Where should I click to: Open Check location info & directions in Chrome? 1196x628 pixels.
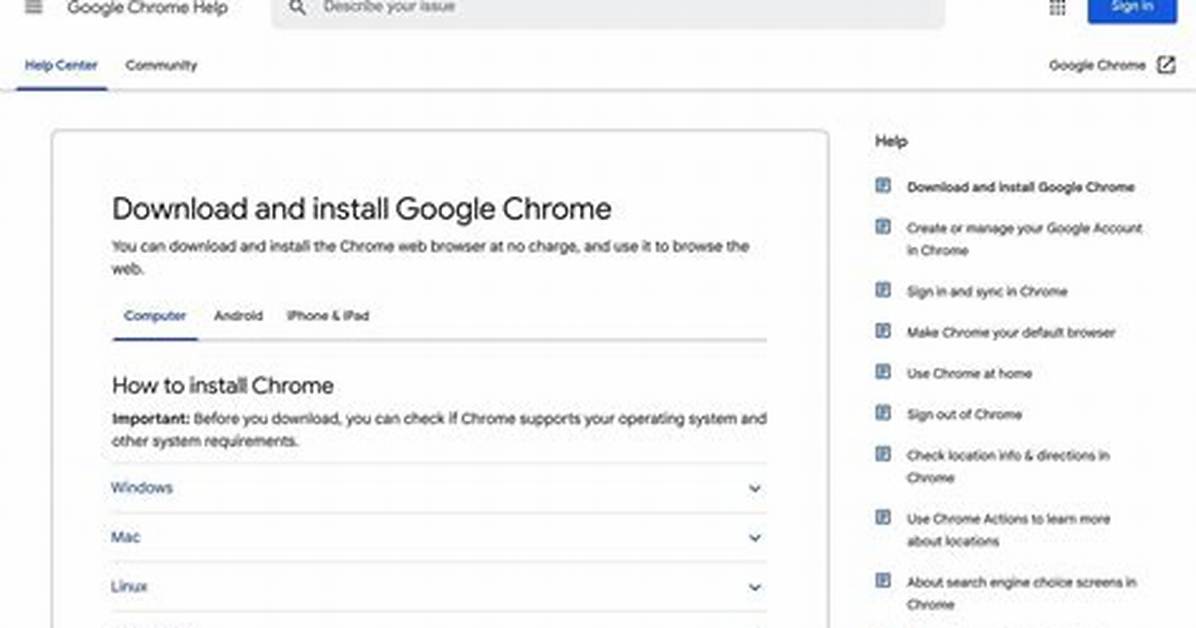1008,466
